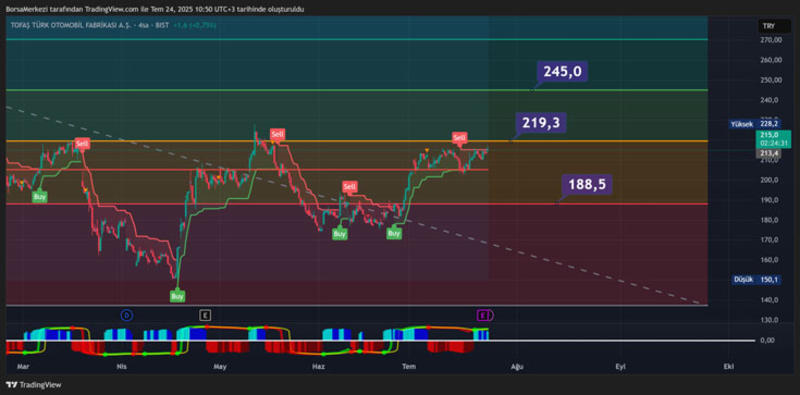
Task: Click the Ağu label on time axis
Action: [x=517, y=366]
